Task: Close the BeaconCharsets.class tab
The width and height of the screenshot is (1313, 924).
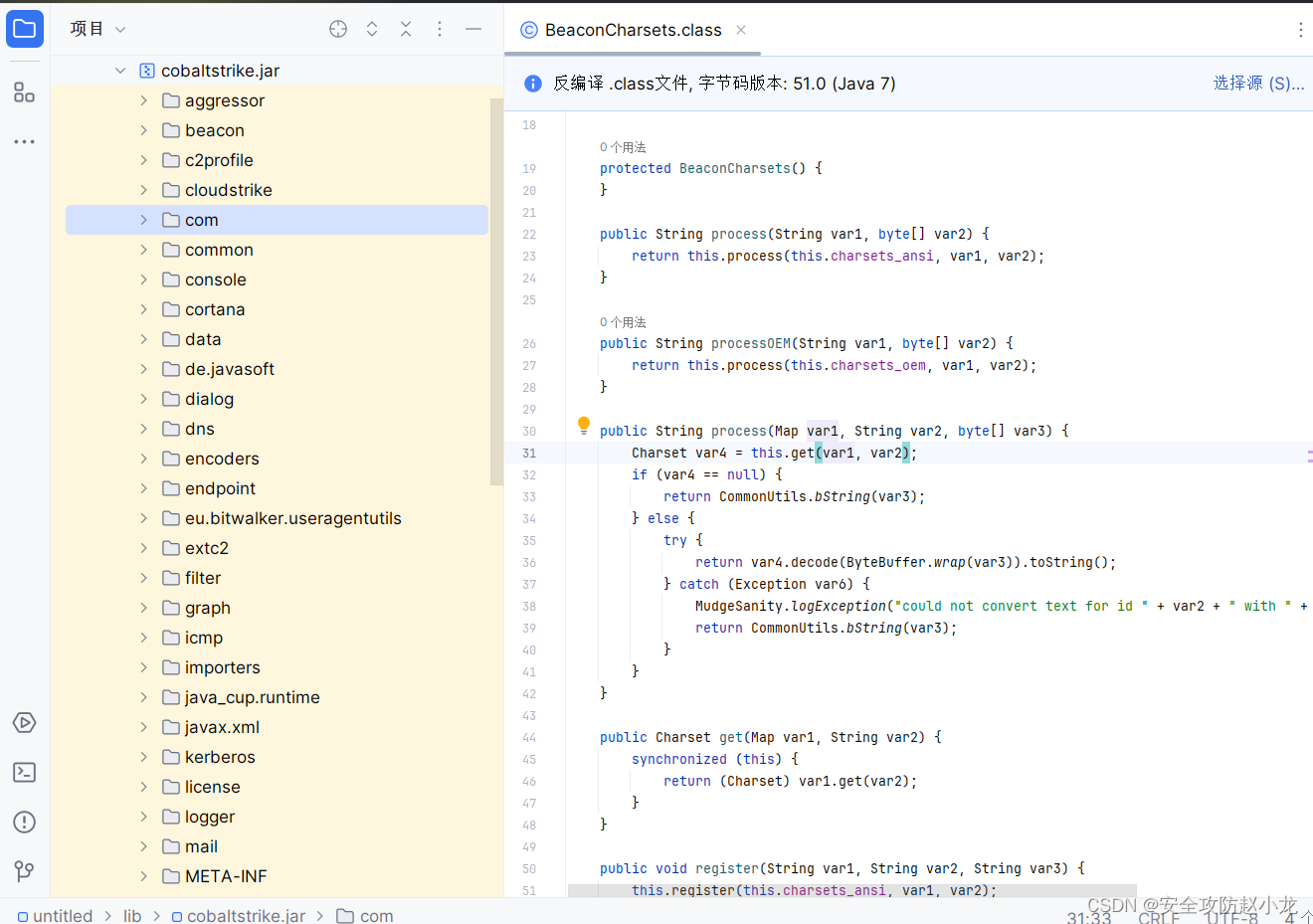Action: 741,30
